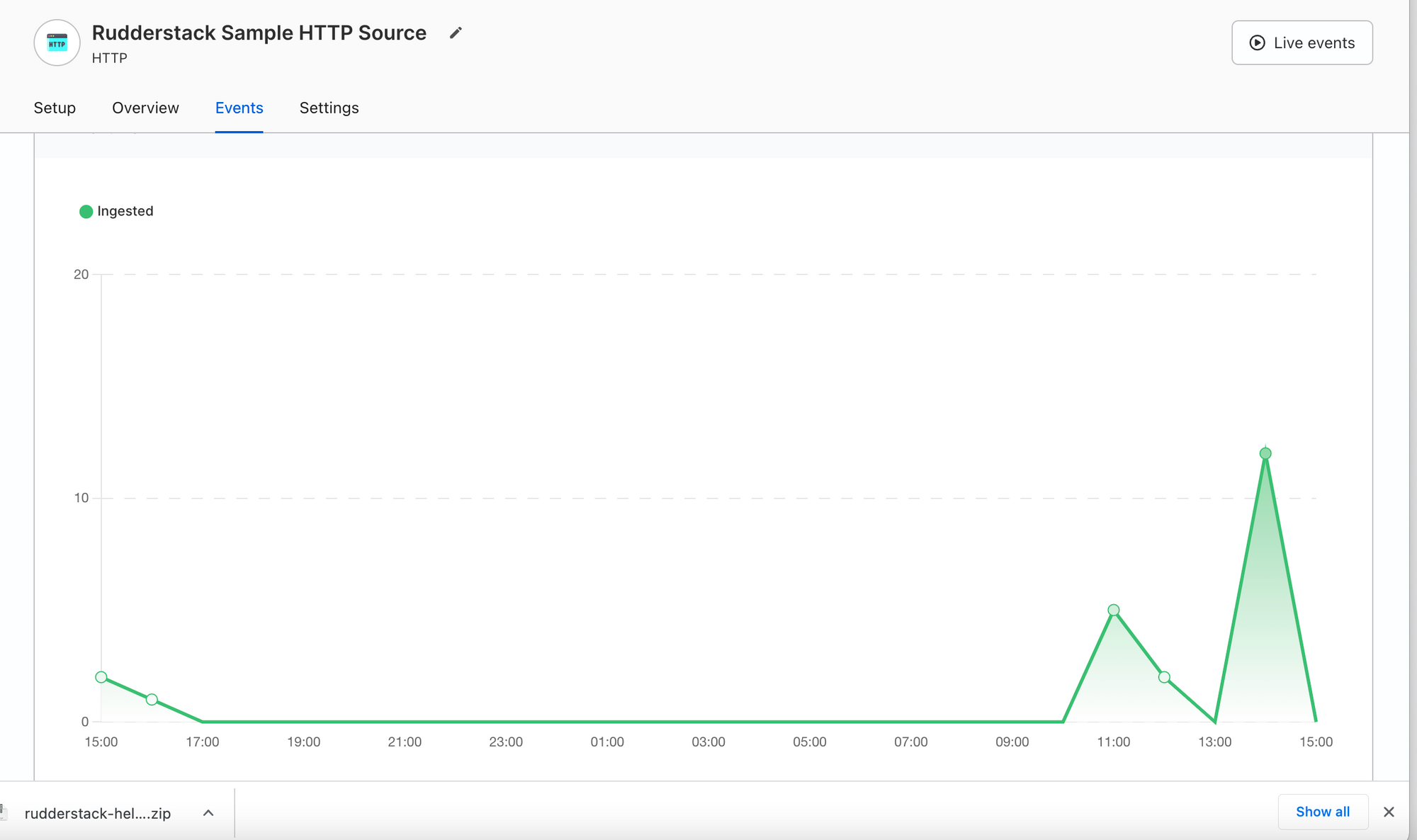
Task: Click the 12:00 data point on chart
Action: coord(1164,677)
